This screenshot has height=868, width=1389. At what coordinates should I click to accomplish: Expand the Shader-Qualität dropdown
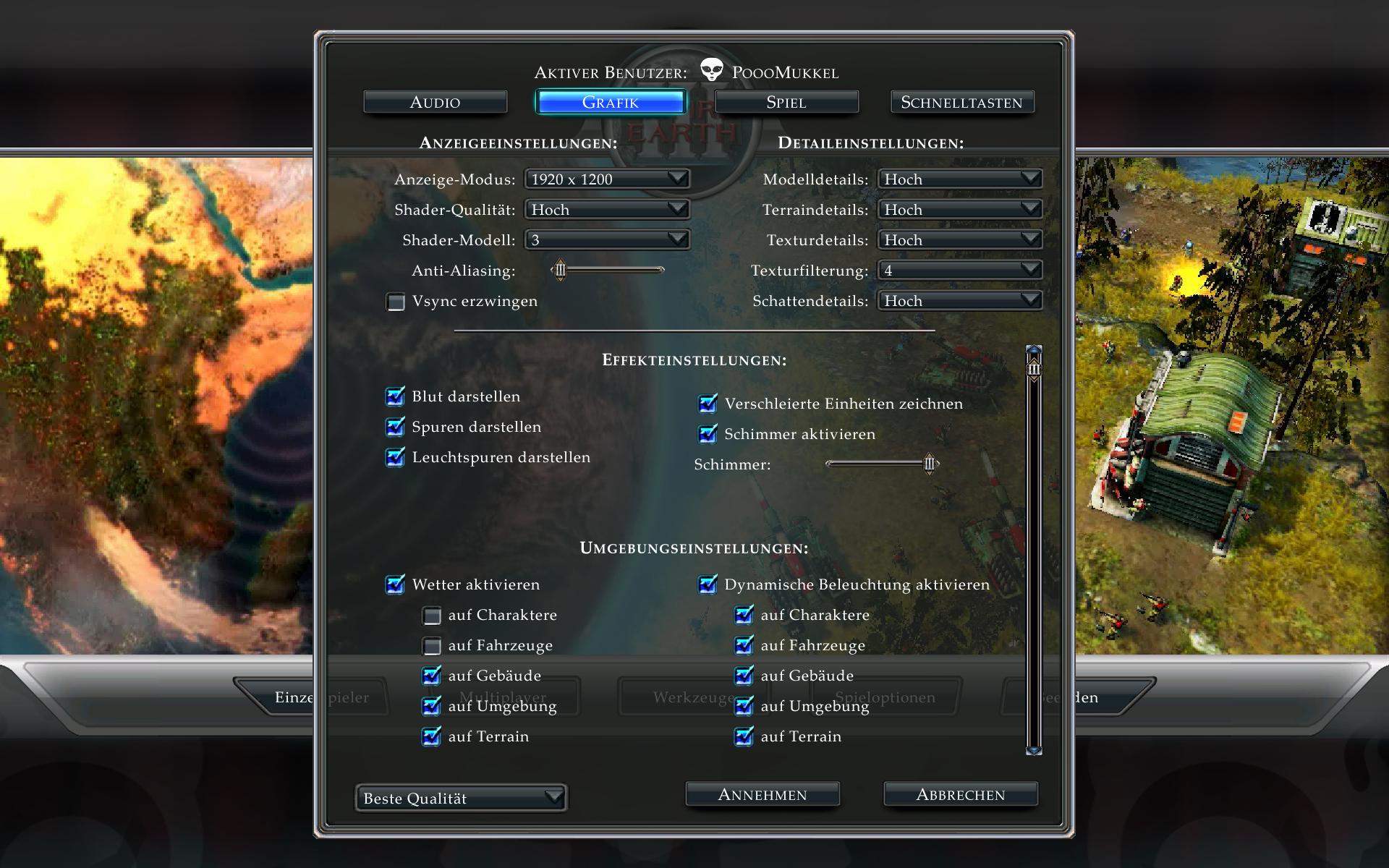coord(607,209)
